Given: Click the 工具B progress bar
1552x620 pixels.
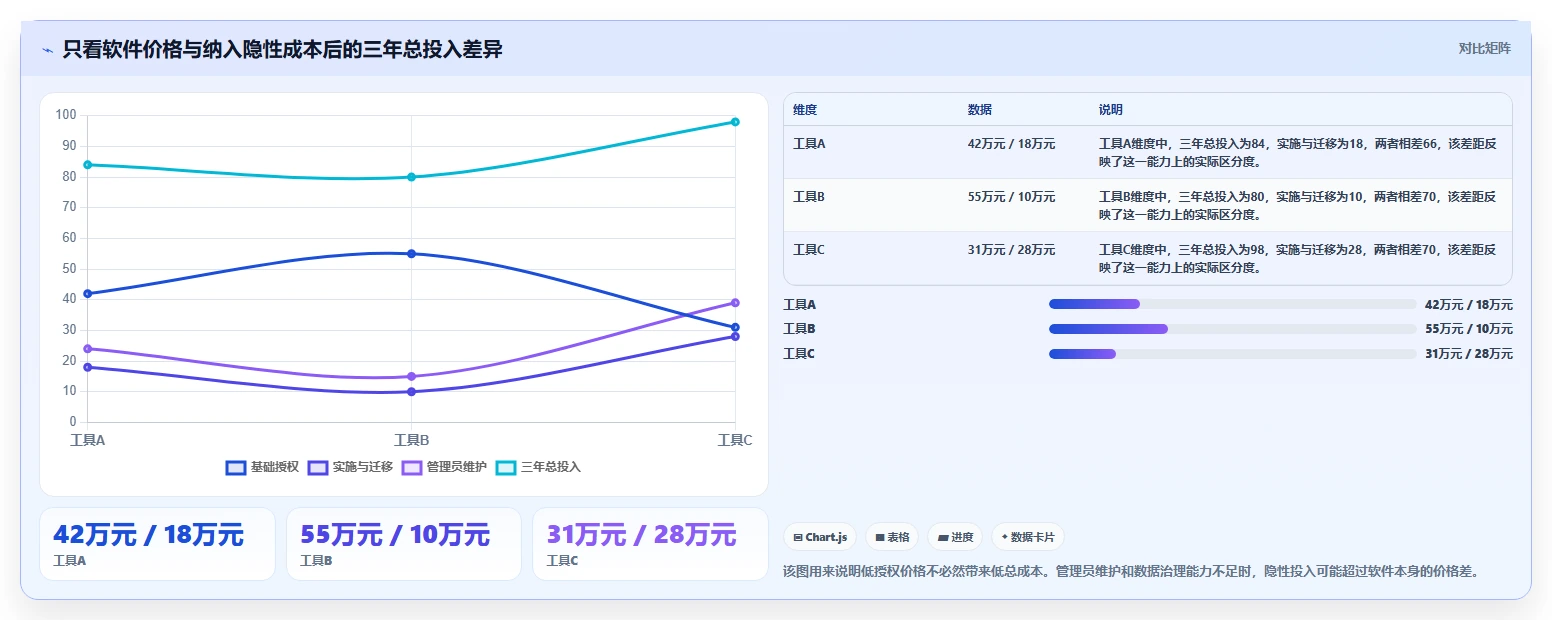Looking at the screenshot, I should [x=1233, y=328].
